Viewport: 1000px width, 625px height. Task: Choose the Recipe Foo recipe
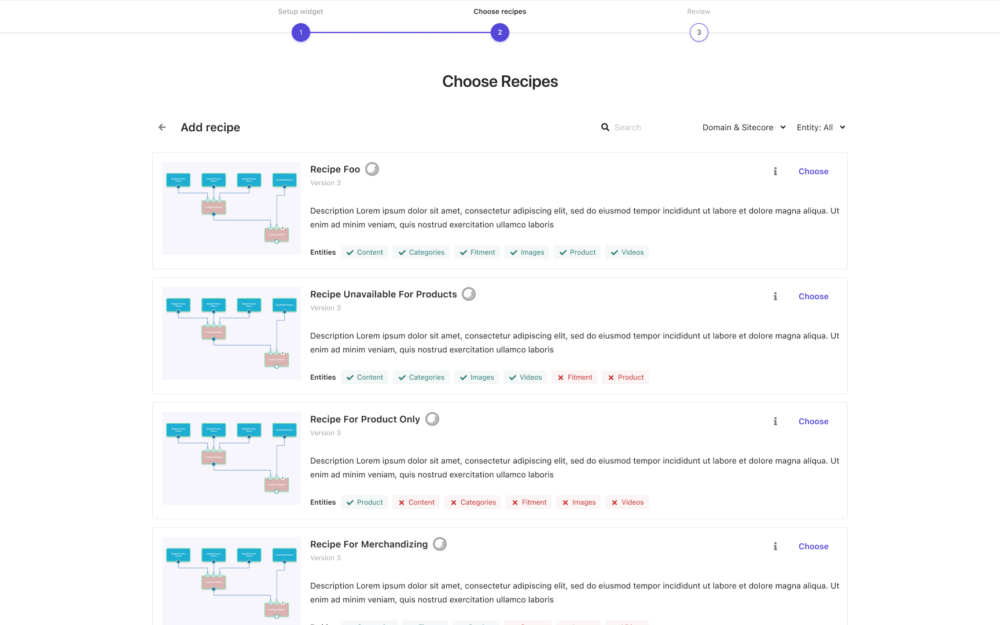pyautogui.click(x=813, y=172)
